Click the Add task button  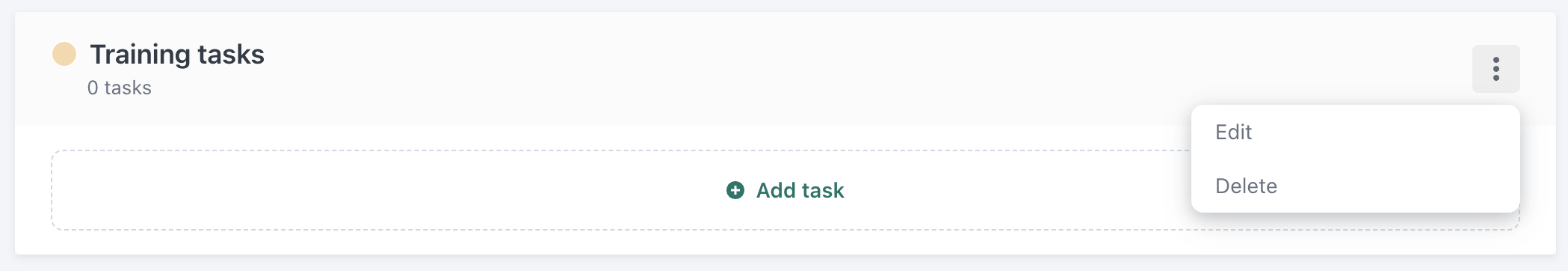[x=785, y=190]
